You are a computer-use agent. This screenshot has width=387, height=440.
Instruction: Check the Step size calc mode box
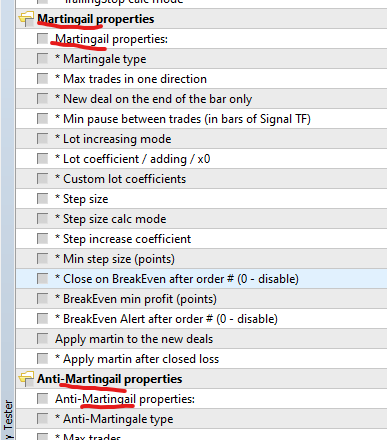coord(42,219)
